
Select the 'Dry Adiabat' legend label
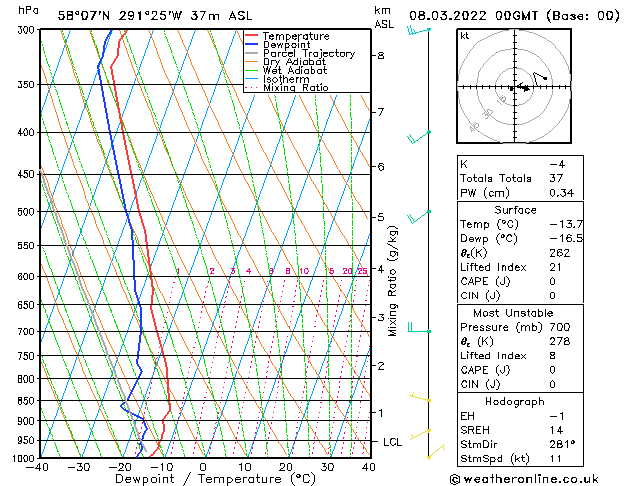coord(294,62)
